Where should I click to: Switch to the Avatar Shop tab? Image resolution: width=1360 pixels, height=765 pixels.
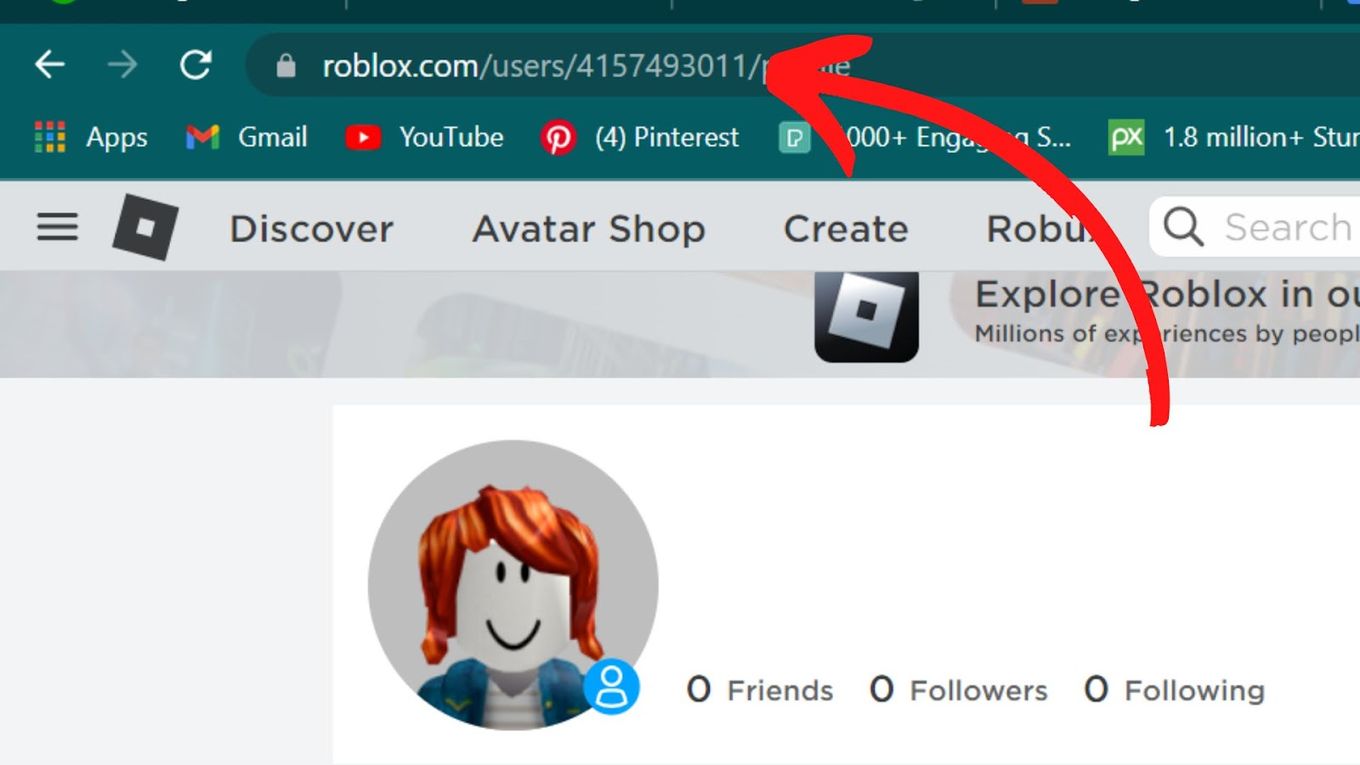click(x=588, y=229)
